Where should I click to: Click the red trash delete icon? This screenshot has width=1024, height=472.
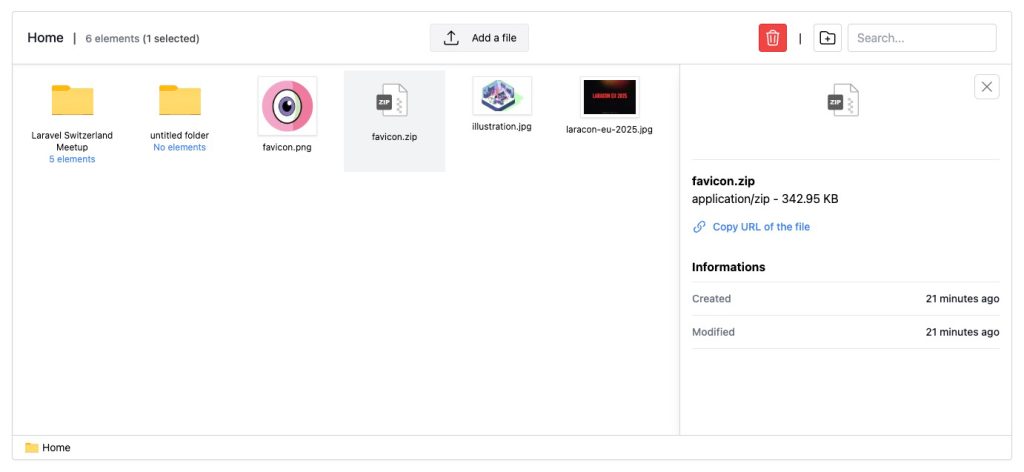[x=773, y=38]
